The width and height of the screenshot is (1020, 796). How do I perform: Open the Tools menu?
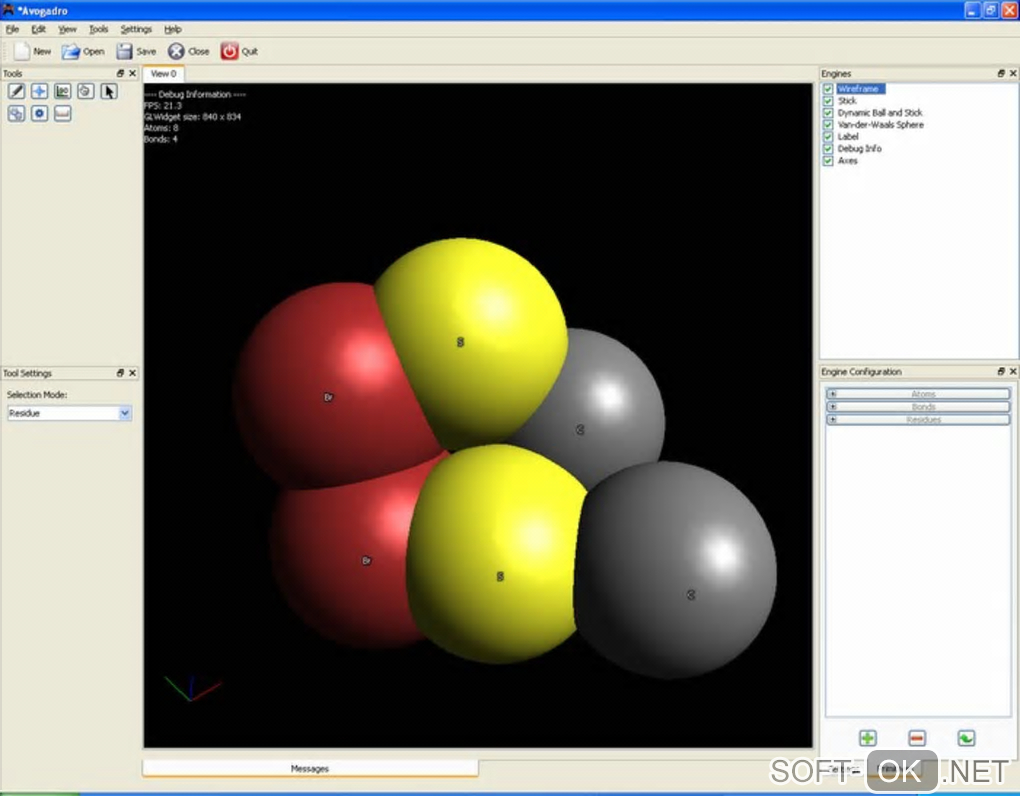coord(98,29)
